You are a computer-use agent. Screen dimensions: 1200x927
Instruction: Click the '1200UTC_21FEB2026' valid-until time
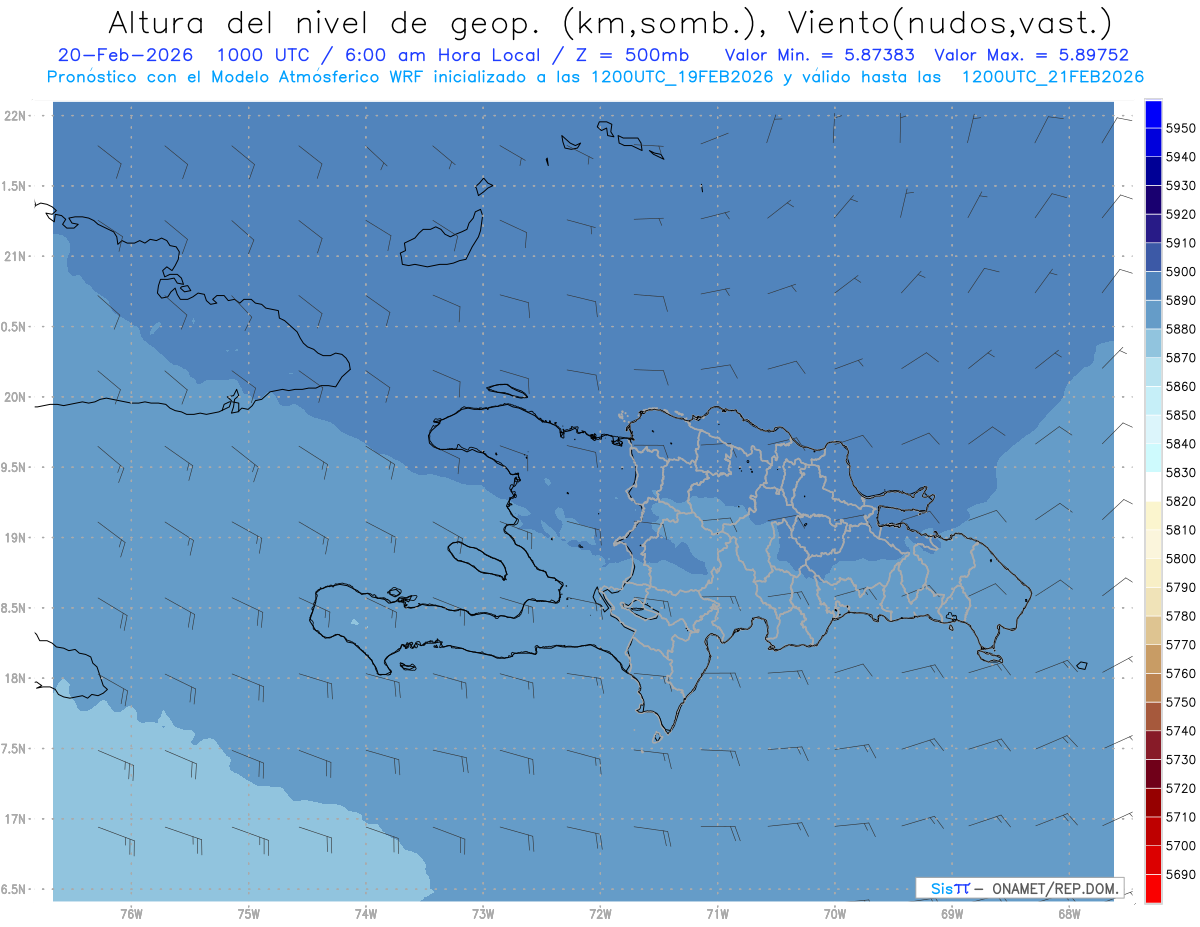pyautogui.click(x=1052, y=77)
